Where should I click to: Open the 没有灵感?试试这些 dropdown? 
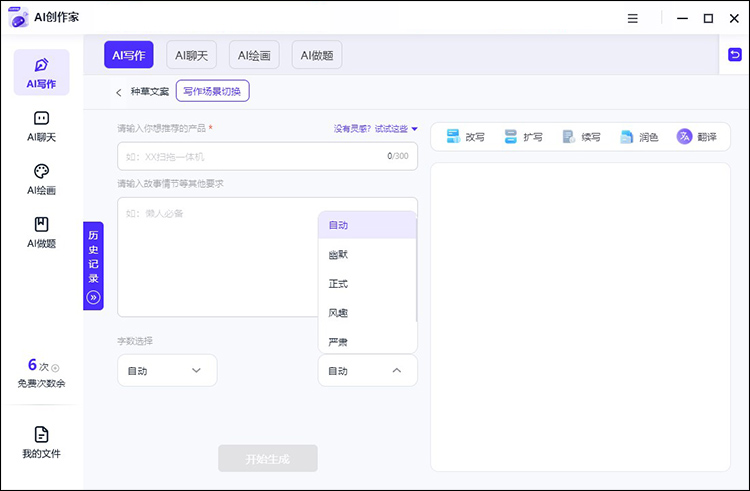[x=375, y=129]
